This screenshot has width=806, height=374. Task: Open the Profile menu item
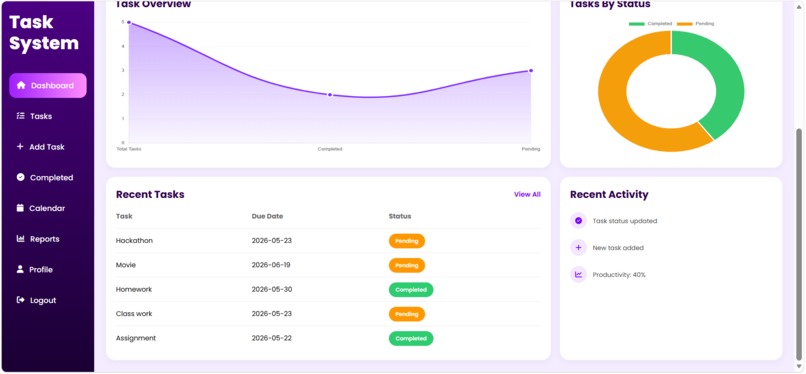[48, 269]
